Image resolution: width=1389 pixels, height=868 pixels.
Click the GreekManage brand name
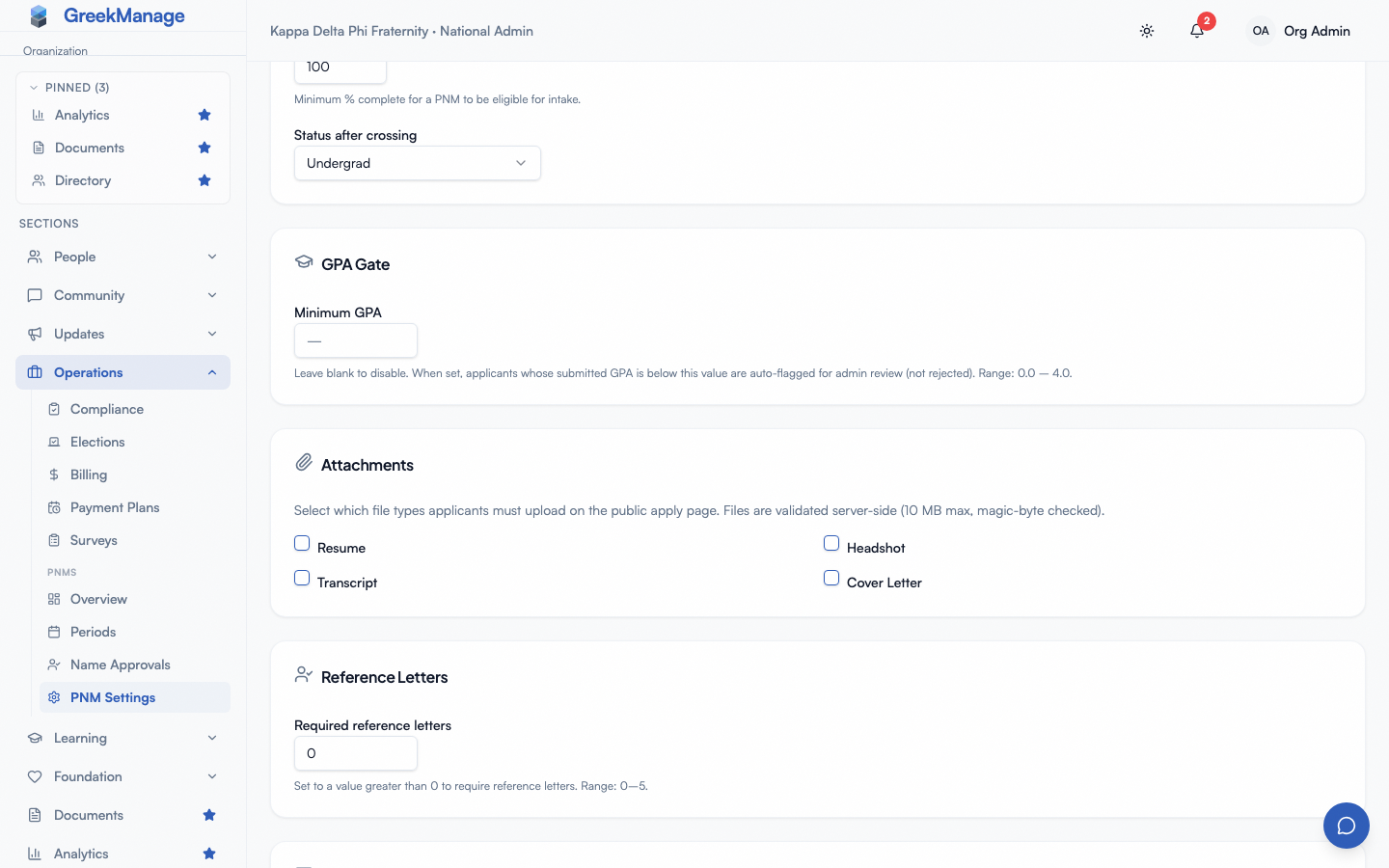point(124,15)
